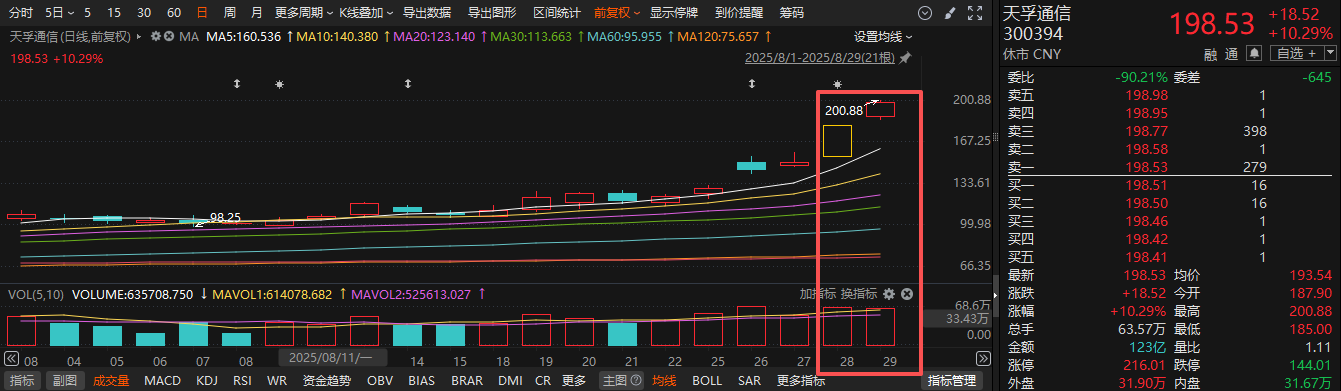Open VOL indicator settings gear
The height and width of the screenshot is (391, 1341).
[889, 294]
